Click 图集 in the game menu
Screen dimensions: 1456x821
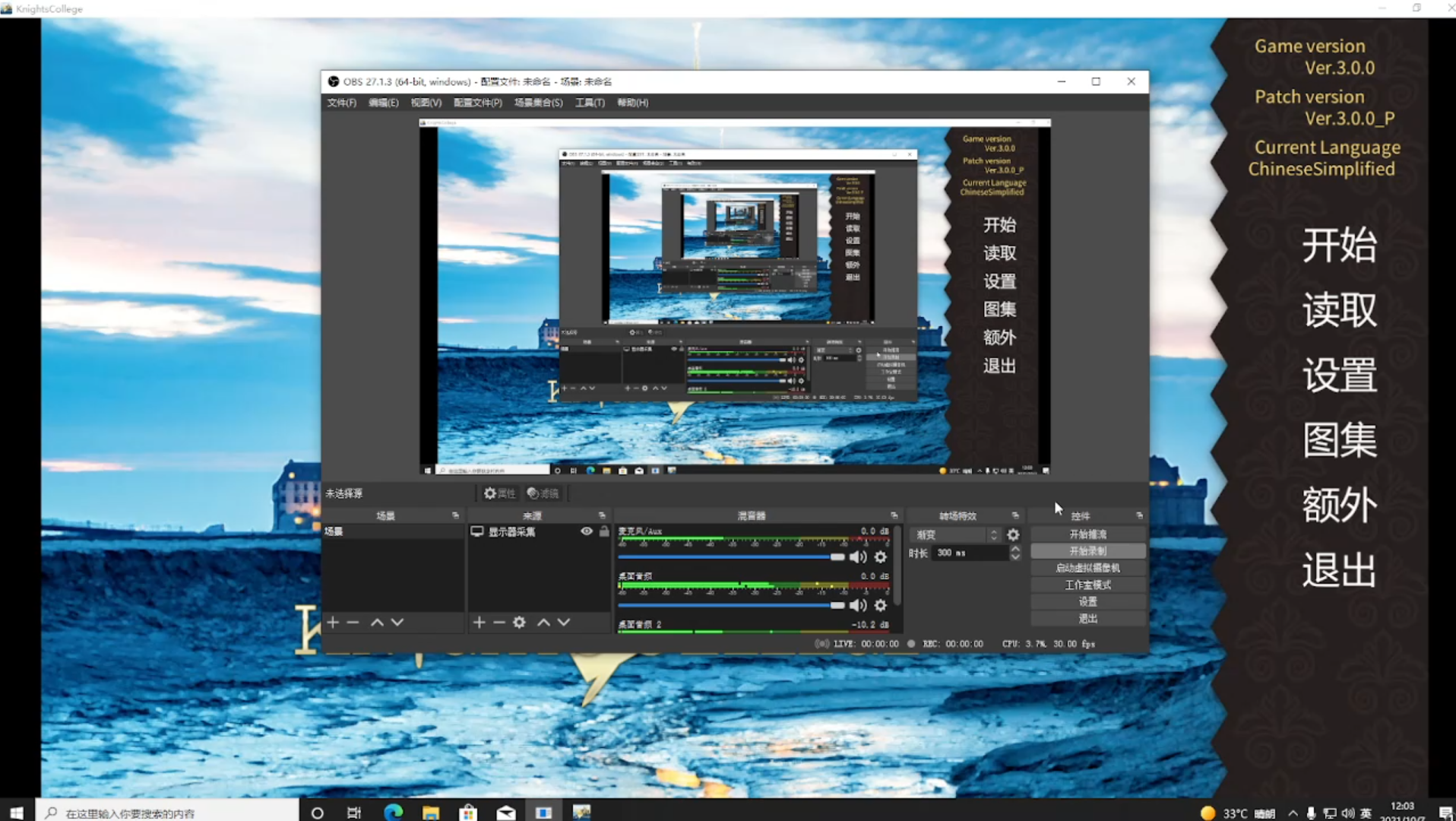pos(1339,439)
